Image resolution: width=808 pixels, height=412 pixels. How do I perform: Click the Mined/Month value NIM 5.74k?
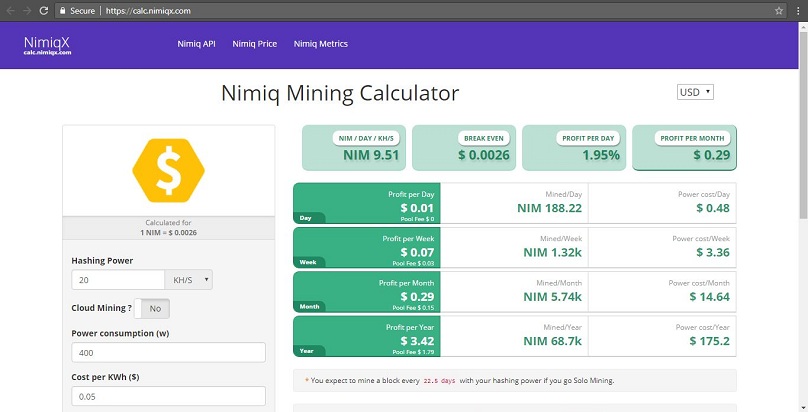[x=552, y=297]
